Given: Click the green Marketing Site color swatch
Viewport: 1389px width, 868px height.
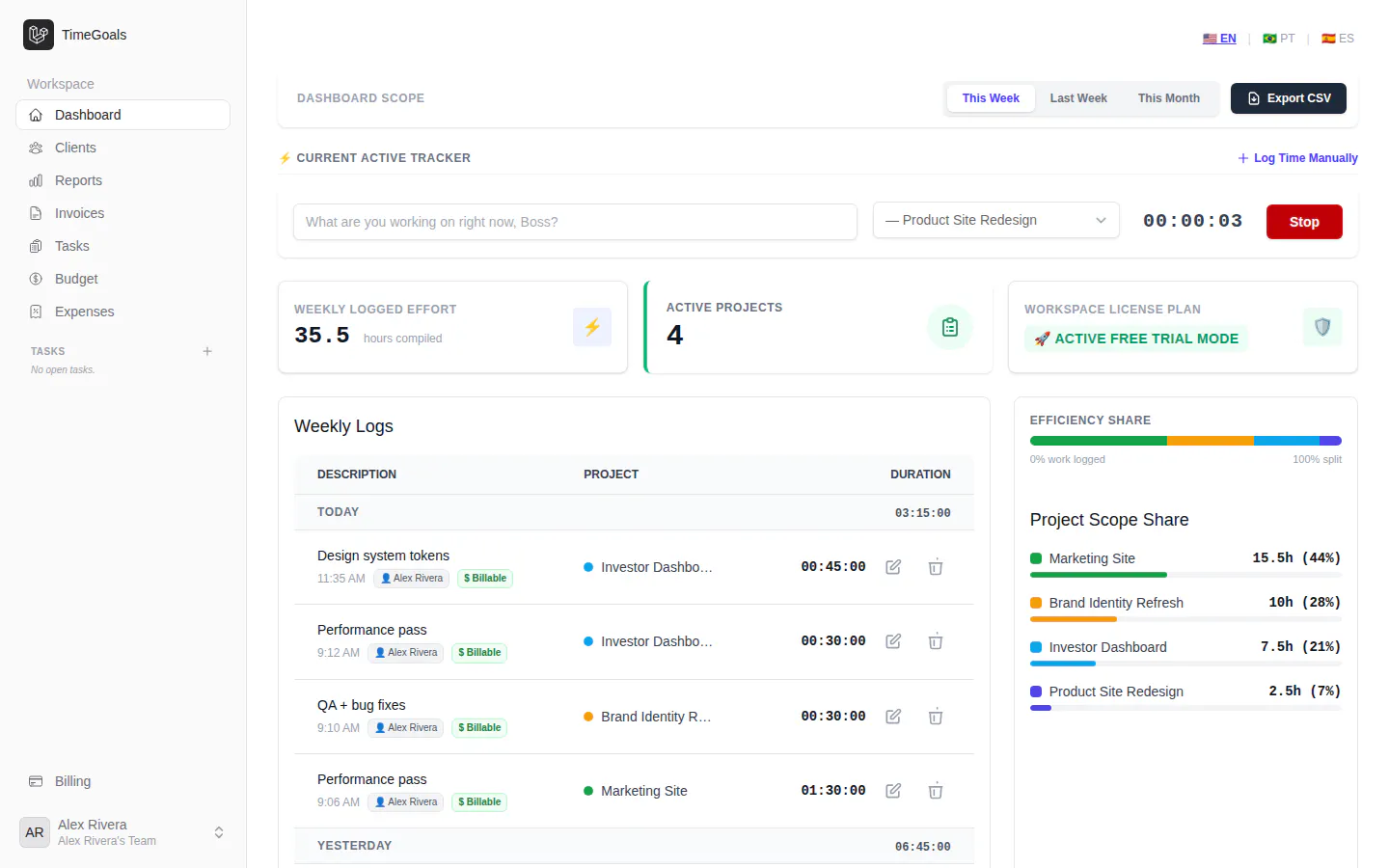Looking at the screenshot, I should (x=1036, y=558).
